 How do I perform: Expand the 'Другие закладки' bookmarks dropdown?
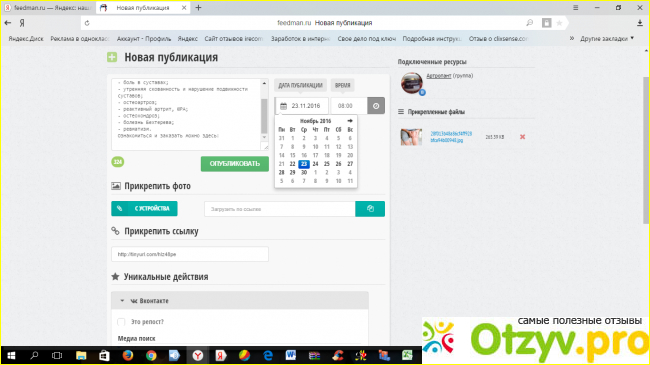click(607, 39)
